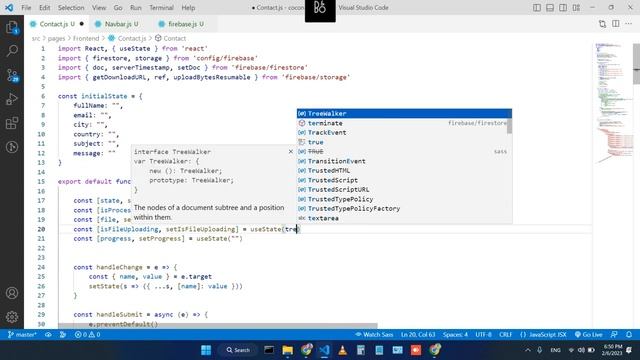Switch to the Navbar.js tab
The image size is (640, 360).
click(x=121, y=24)
